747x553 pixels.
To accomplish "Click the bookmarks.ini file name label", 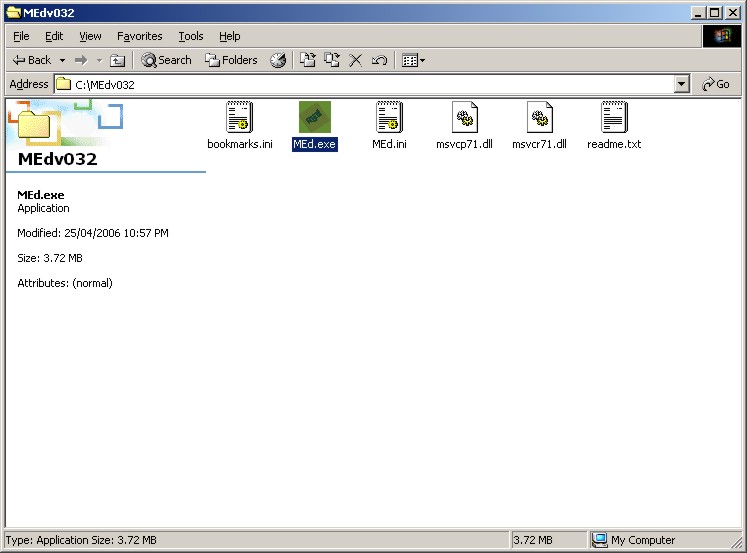I will pos(240,144).
